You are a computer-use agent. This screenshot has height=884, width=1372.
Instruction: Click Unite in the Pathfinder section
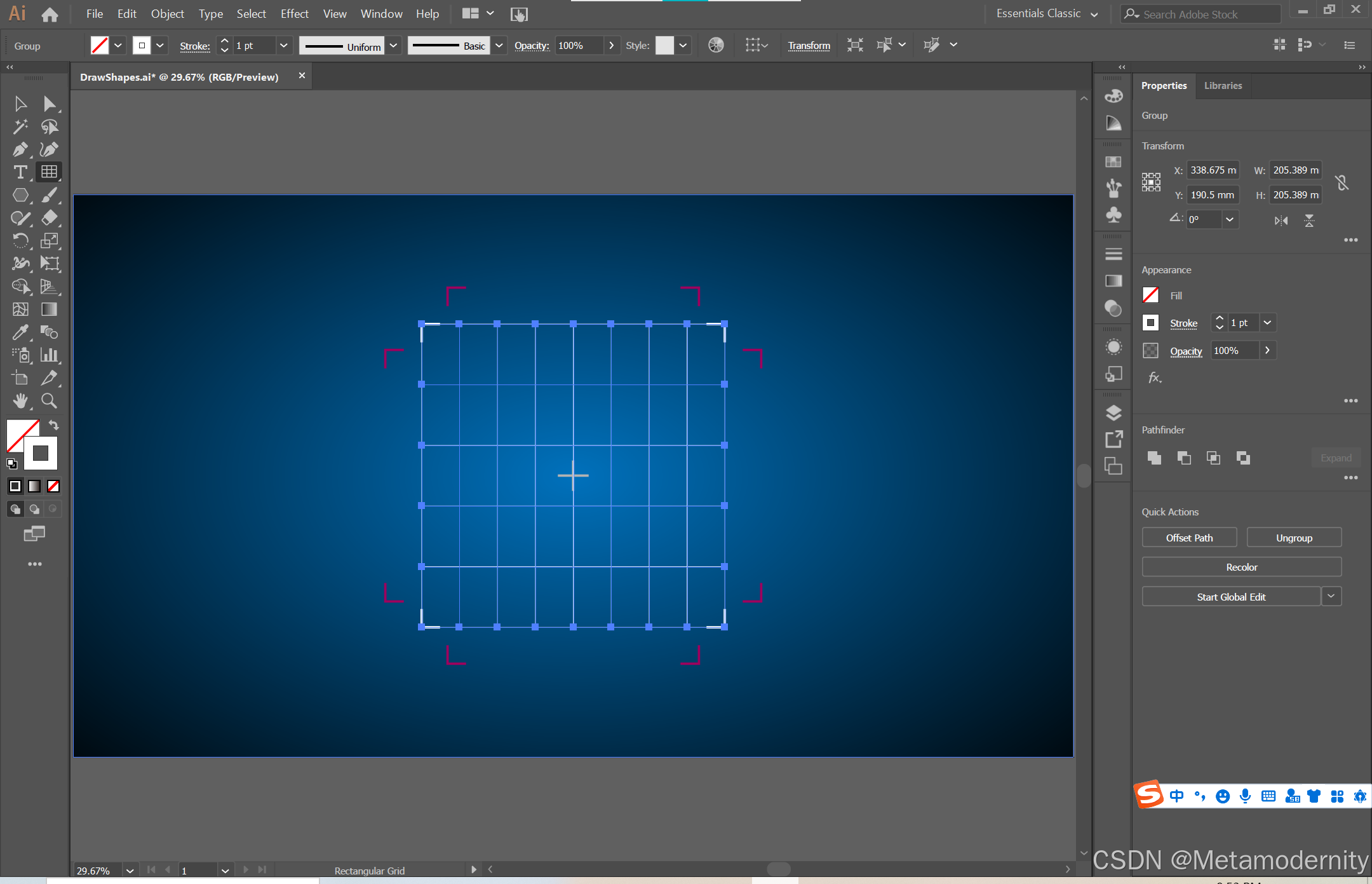[x=1154, y=458]
